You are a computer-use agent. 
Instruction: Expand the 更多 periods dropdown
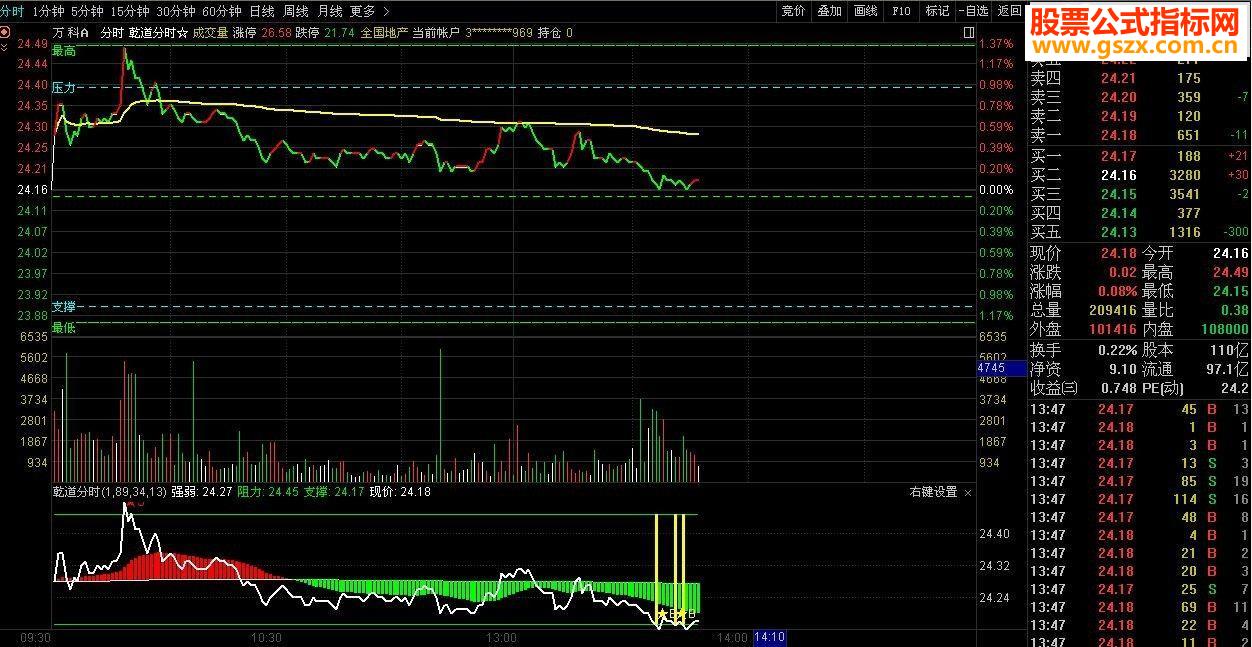point(363,11)
